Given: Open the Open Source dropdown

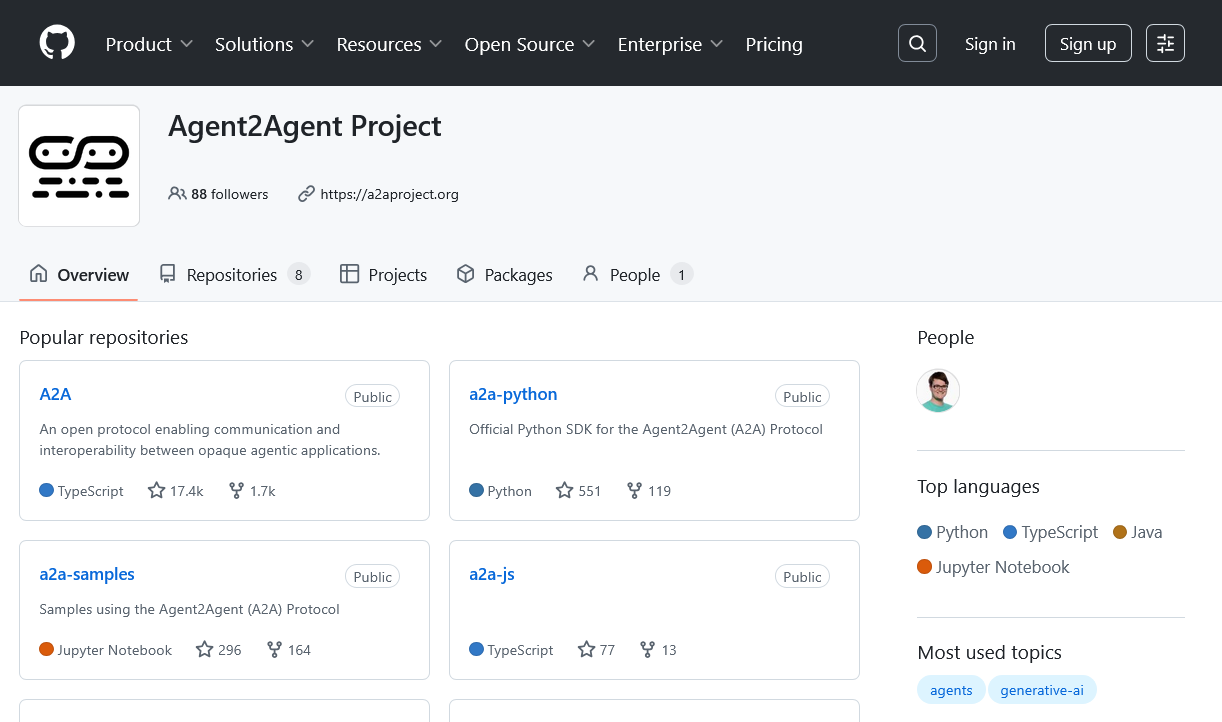Looking at the screenshot, I should pos(530,44).
